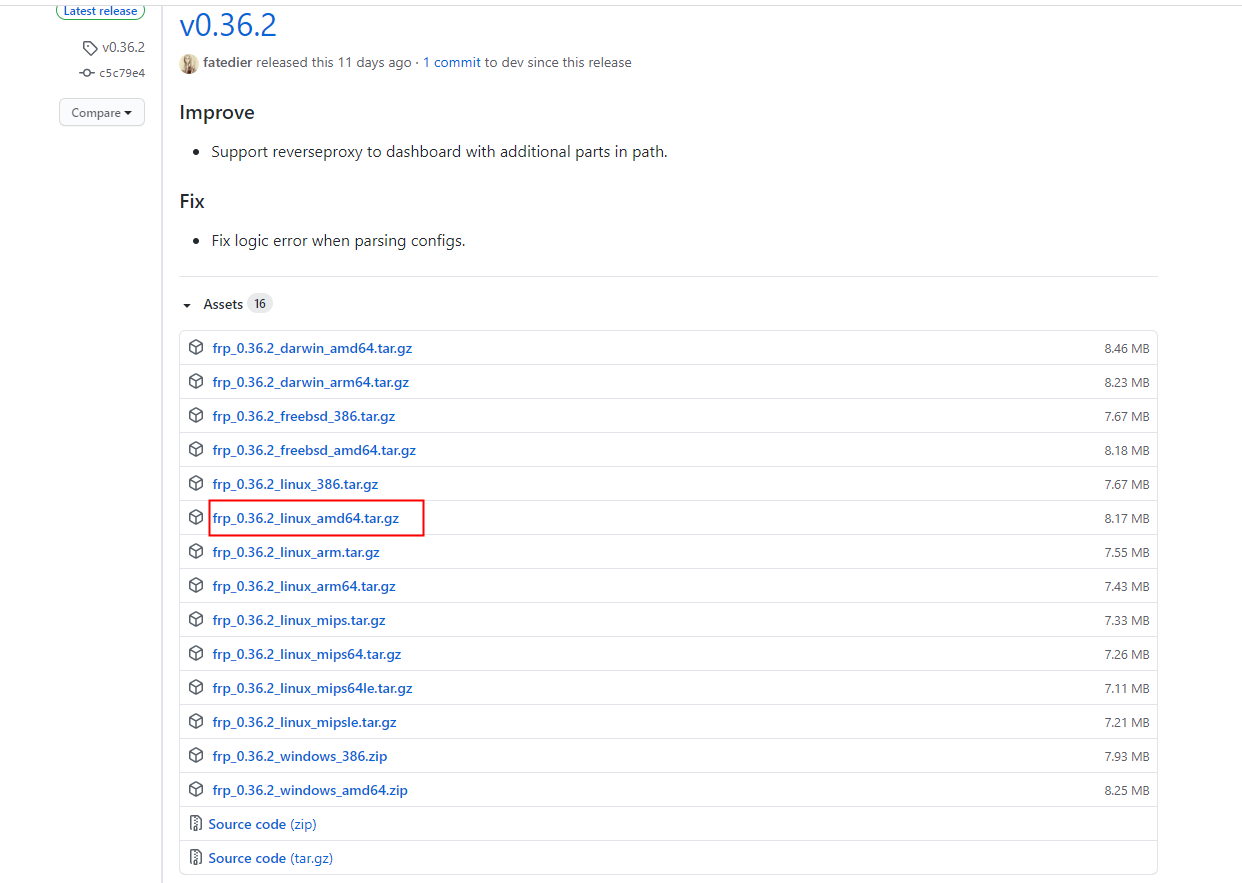Click the Improve heading
Image resolution: width=1242 pixels, height=883 pixels.
[217, 113]
